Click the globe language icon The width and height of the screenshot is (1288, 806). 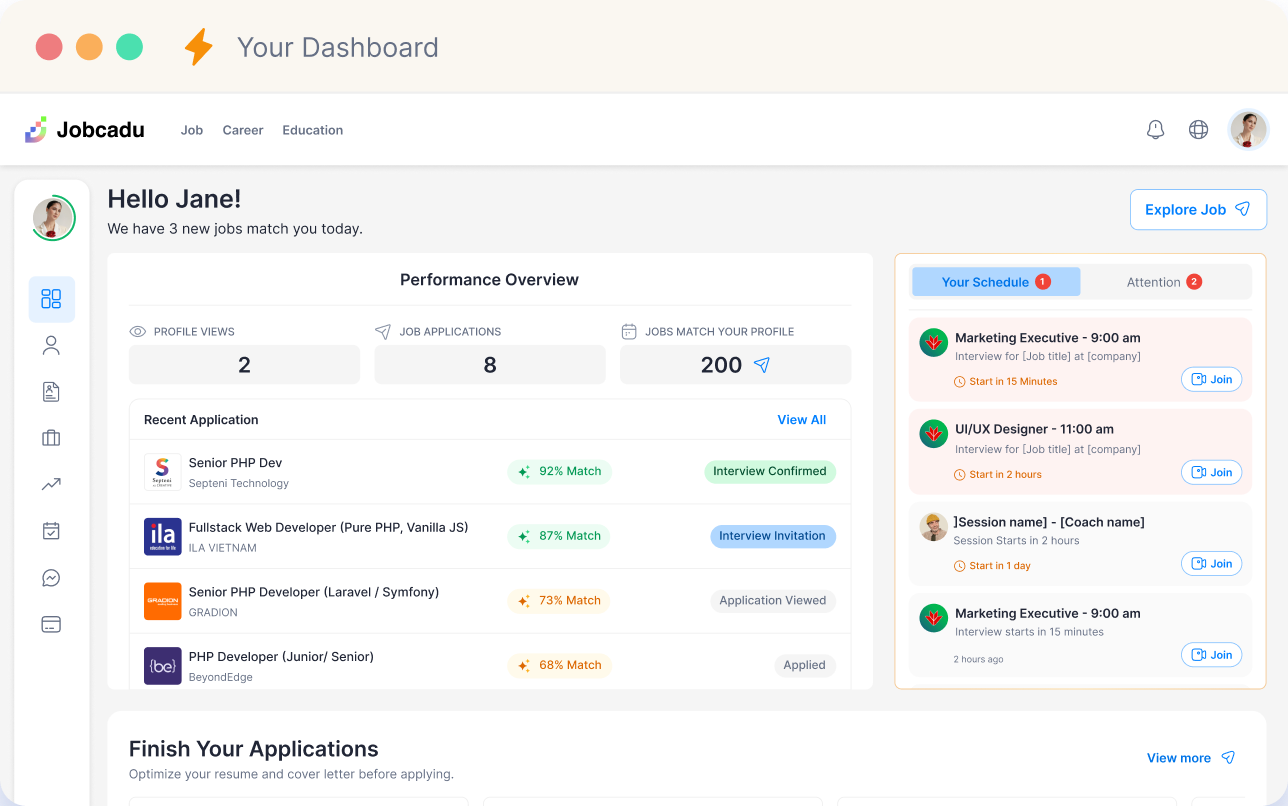click(1198, 130)
